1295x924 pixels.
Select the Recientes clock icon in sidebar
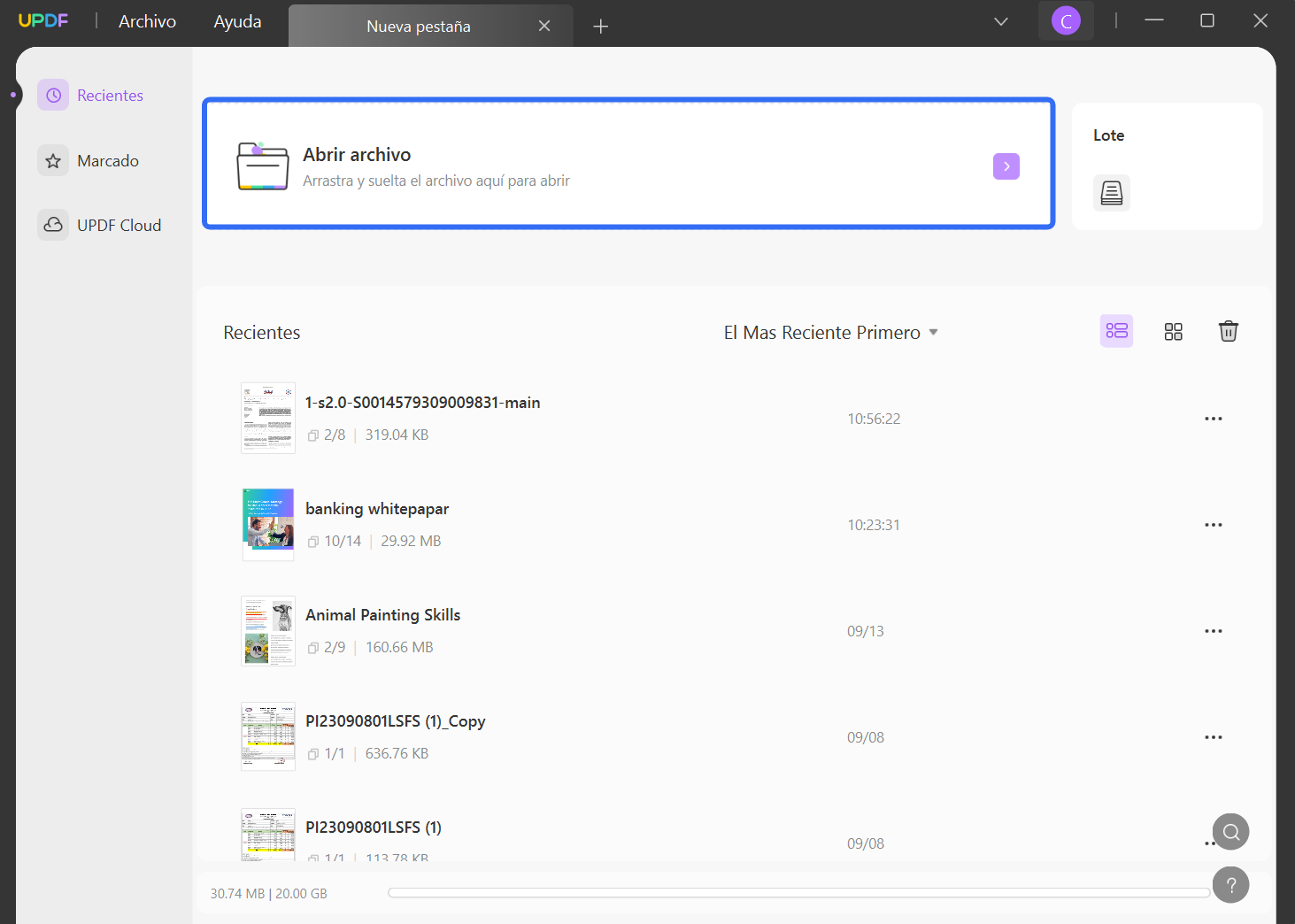click(53, 95)
